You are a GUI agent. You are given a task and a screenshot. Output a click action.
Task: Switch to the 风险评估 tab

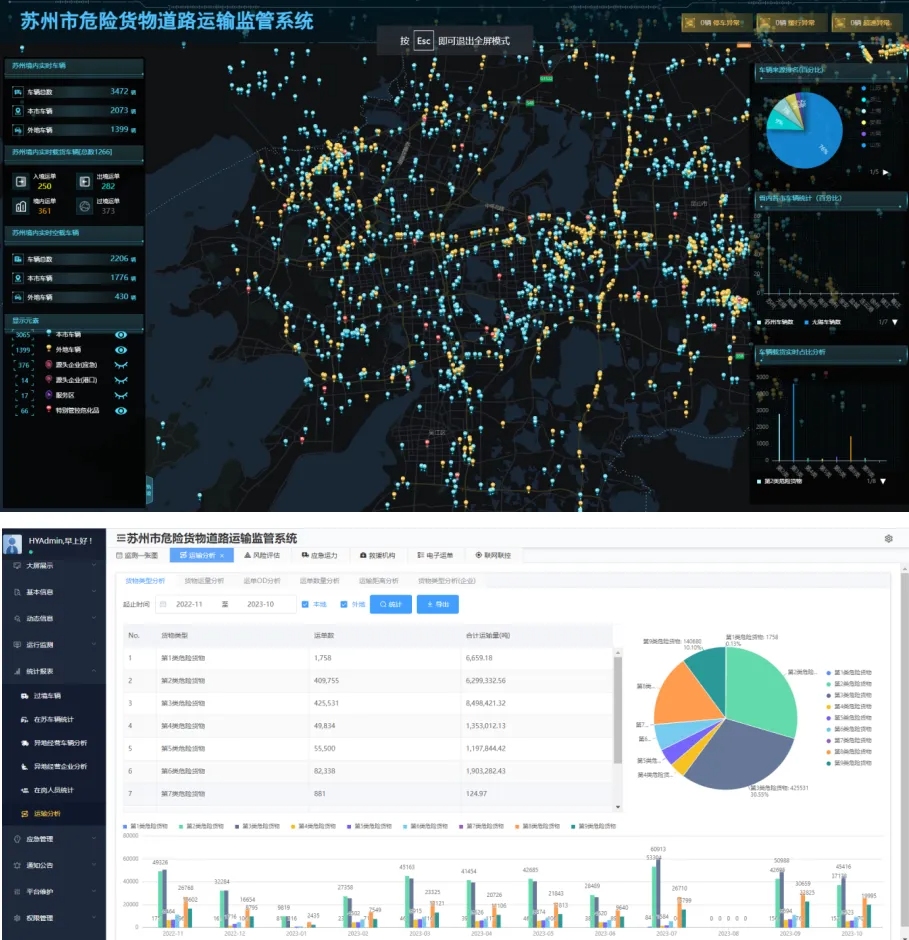point(262,555)
